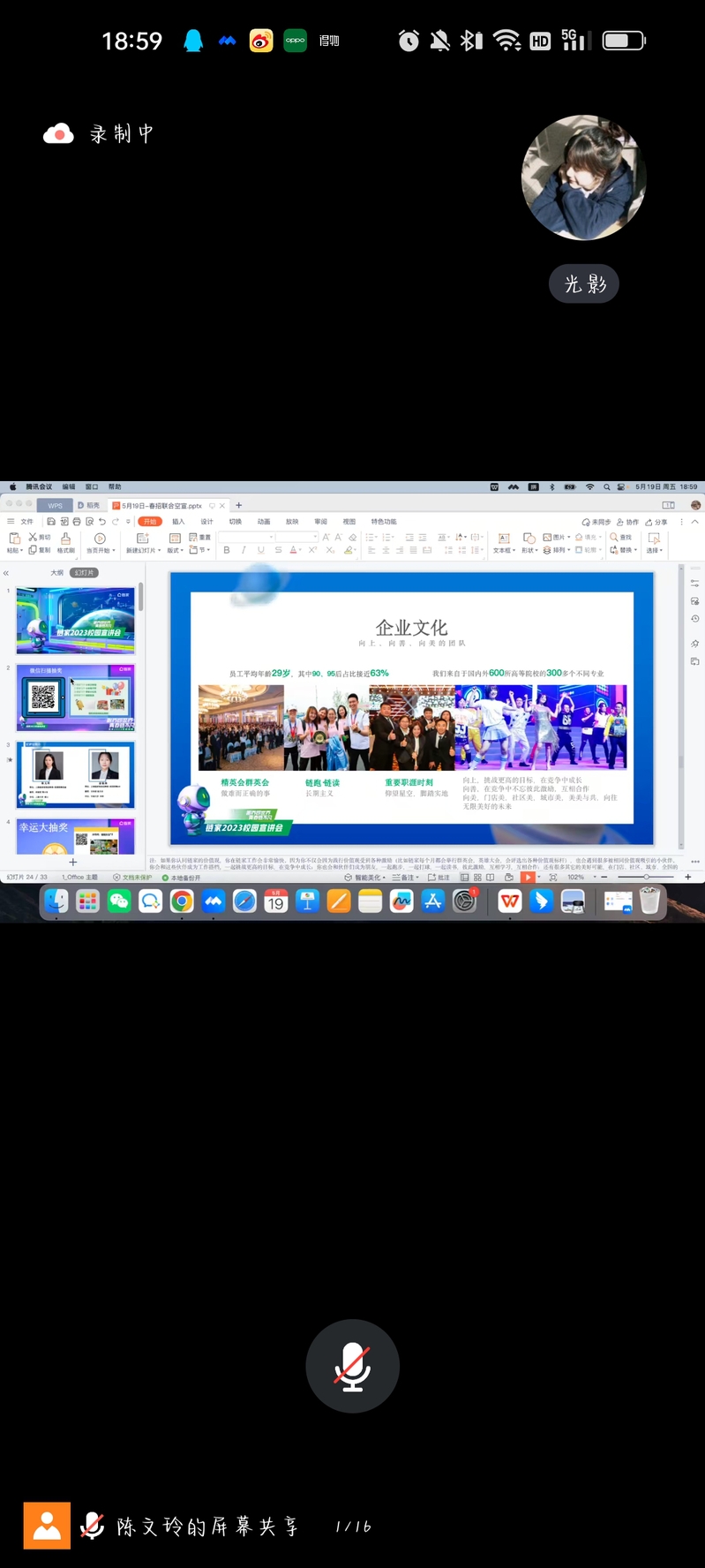The height and width of the screenshot is (1568, 705).
Task: Click the 查找 find button
Action: pyautogui.click(x=622, y=537)
